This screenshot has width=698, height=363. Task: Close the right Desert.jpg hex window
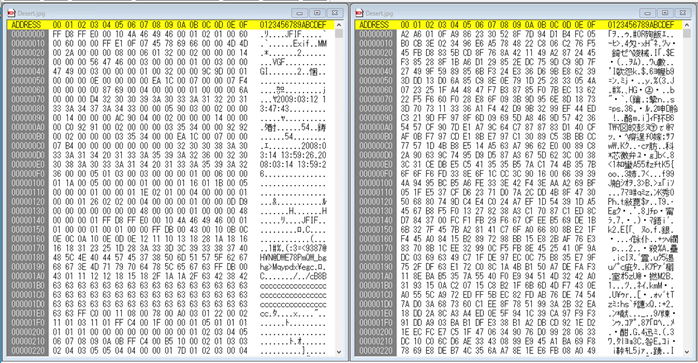pos(683,13)
